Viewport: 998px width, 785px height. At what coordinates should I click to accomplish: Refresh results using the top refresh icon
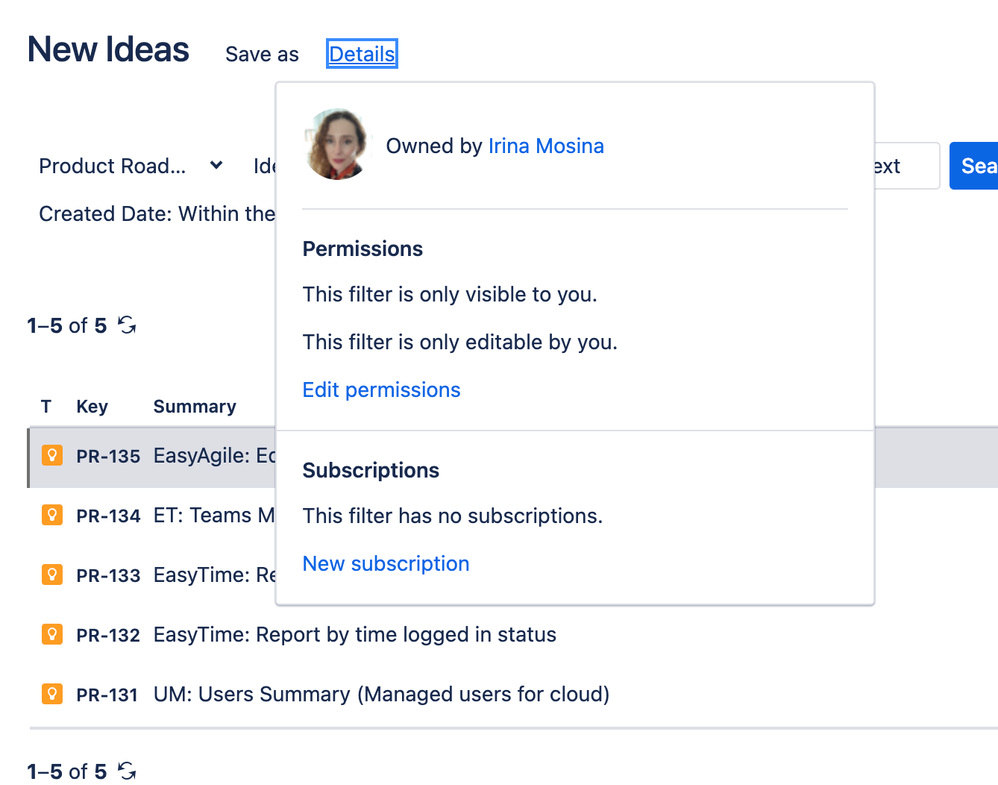click(127, 325)
